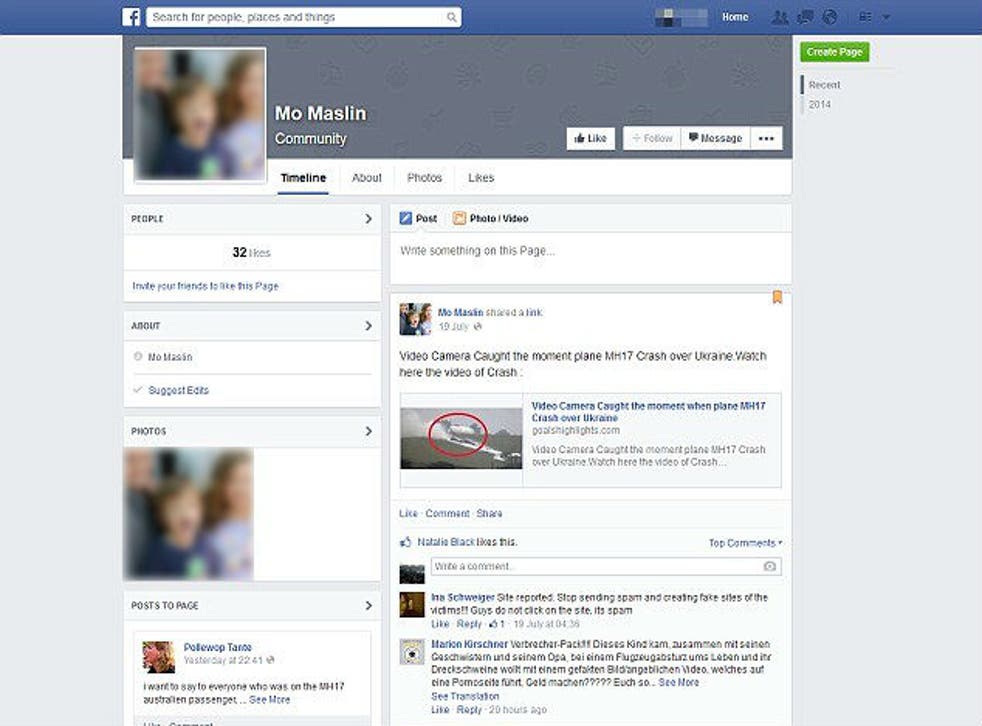Click the 19 July post timestamp
The image size is (982, 726).
click(453, 326)
